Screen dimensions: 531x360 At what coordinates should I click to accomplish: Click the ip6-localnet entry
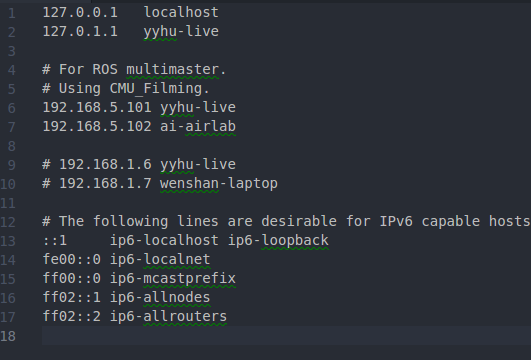[x=160, y=260]
